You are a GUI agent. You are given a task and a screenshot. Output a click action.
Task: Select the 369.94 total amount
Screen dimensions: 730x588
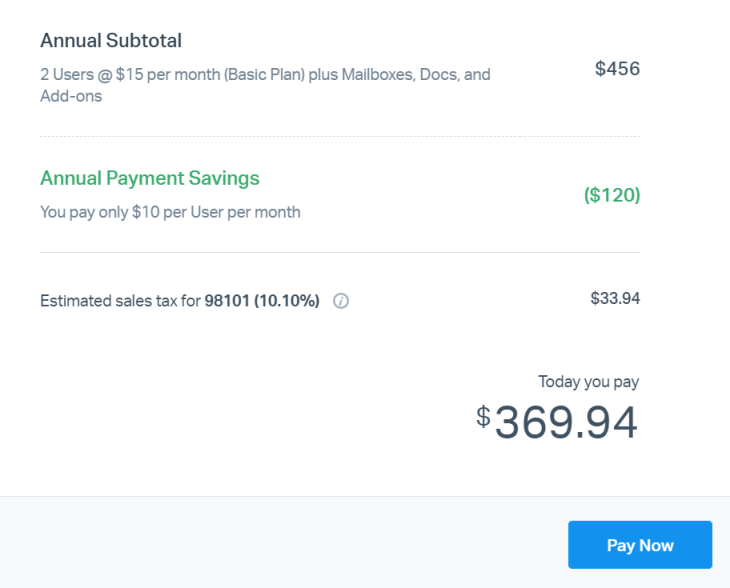click(566, 424)
